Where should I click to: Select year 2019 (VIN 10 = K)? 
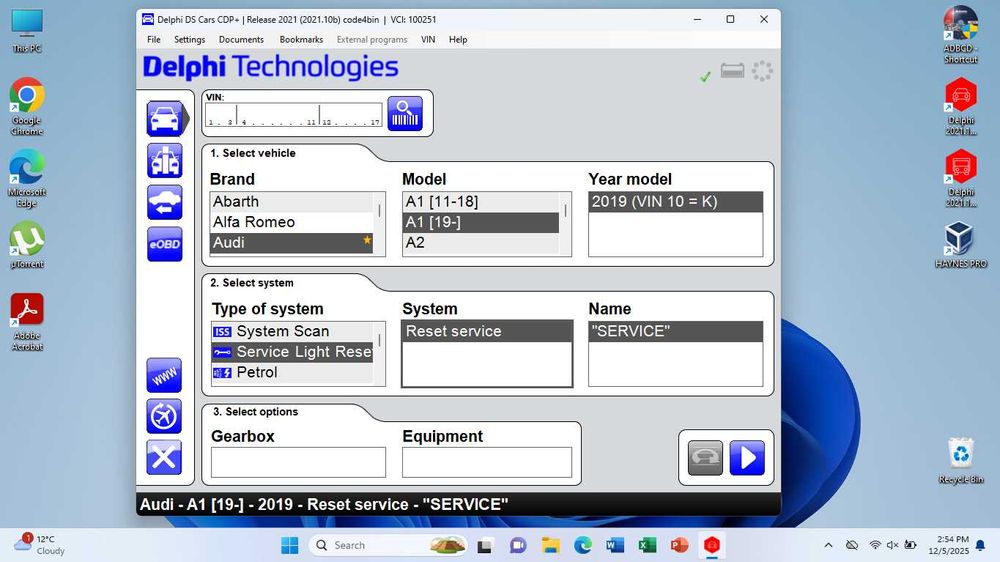pos(675,202)
